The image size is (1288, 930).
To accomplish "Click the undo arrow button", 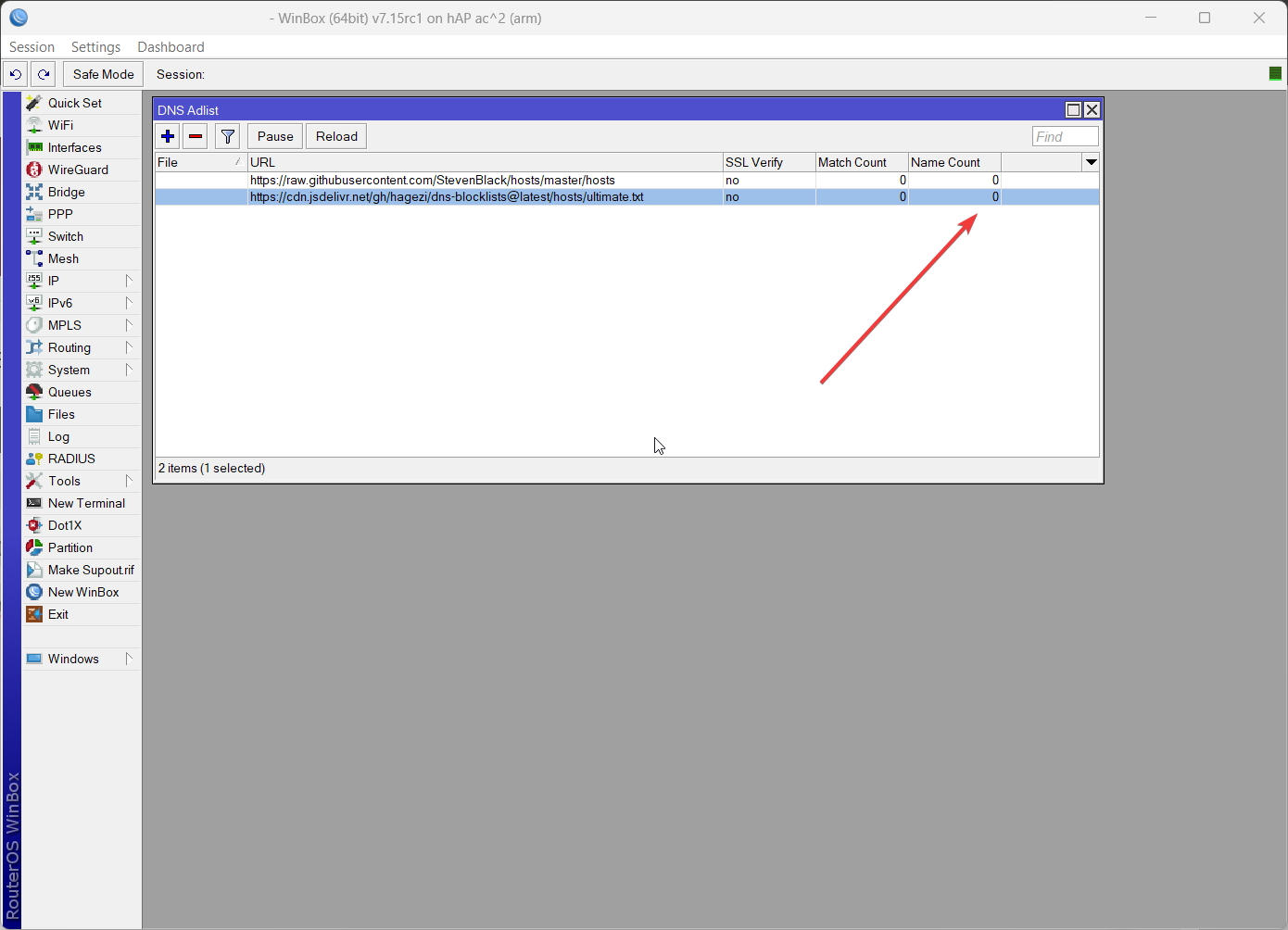I will 16,74.
